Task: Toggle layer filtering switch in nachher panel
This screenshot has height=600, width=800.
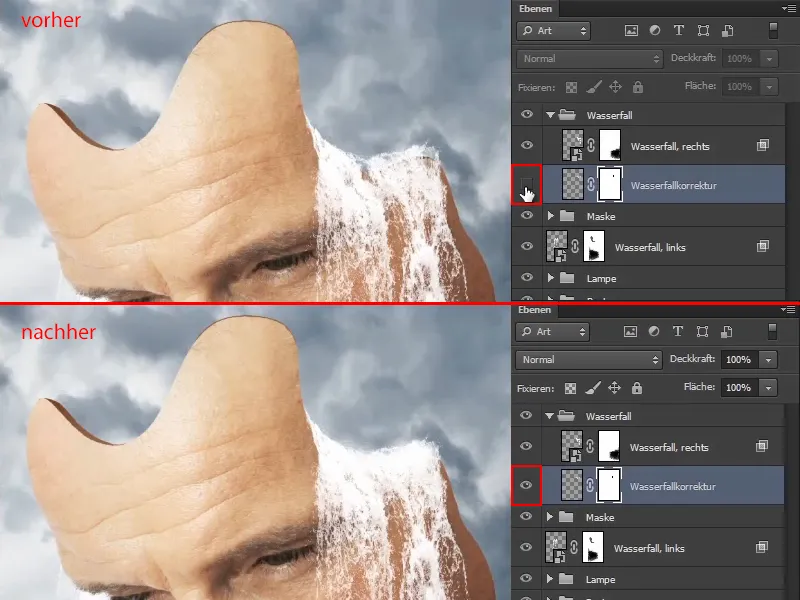Action: [x=772, y=332]
